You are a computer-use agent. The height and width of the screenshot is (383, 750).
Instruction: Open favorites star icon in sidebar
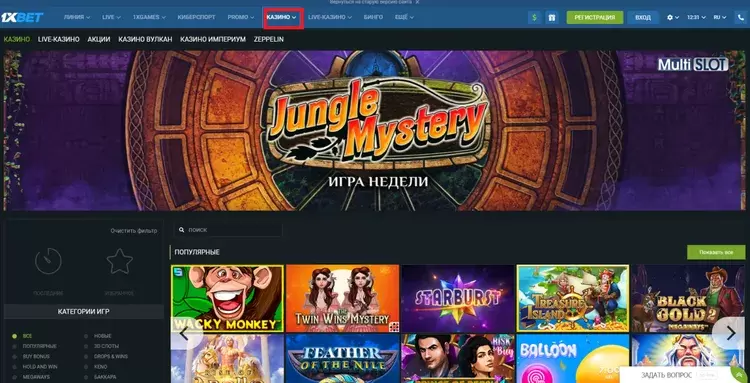point(120,261)
